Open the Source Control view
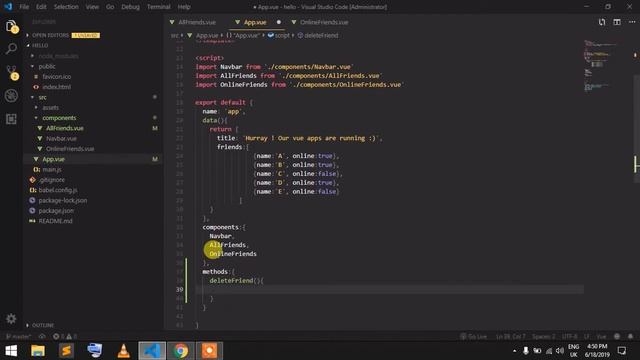The image size is (640, 360). [11, 72]
